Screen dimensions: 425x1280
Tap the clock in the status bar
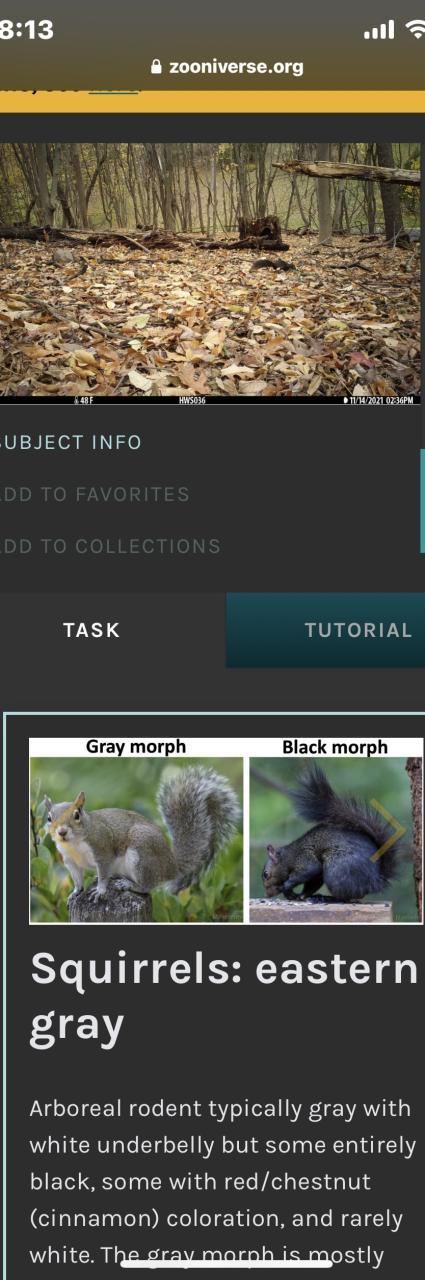pos(26,30)
